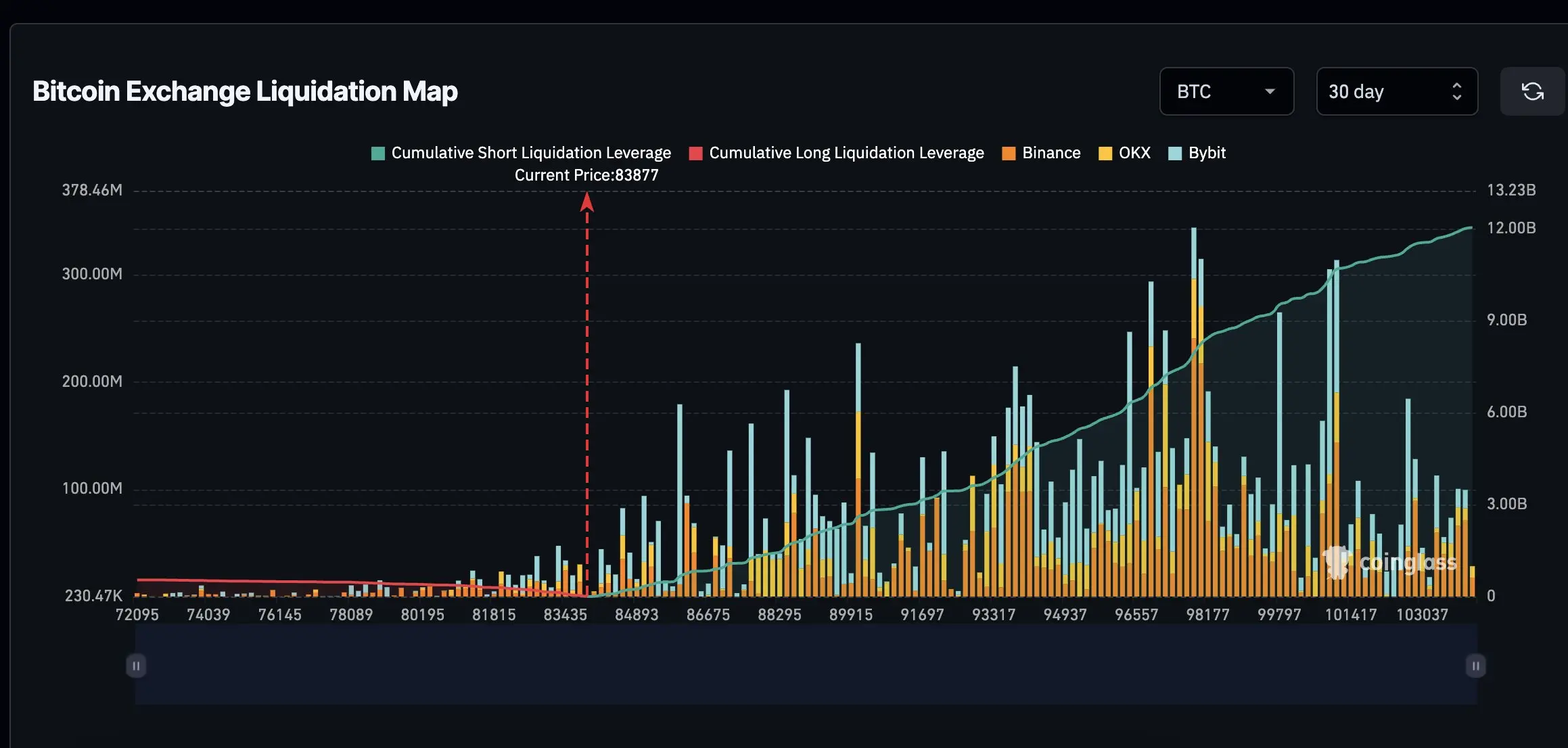Hide Cumulative Short Liquidation Leverage series
This screenshot has width=1568, height=748.
click(x=531, y=153)
